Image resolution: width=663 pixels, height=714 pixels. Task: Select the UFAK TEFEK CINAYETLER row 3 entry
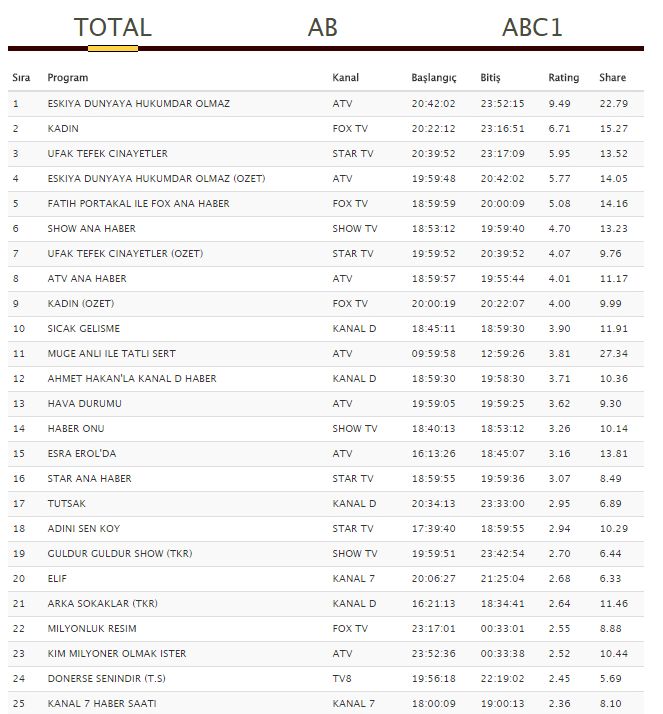[x=108, y=153]
